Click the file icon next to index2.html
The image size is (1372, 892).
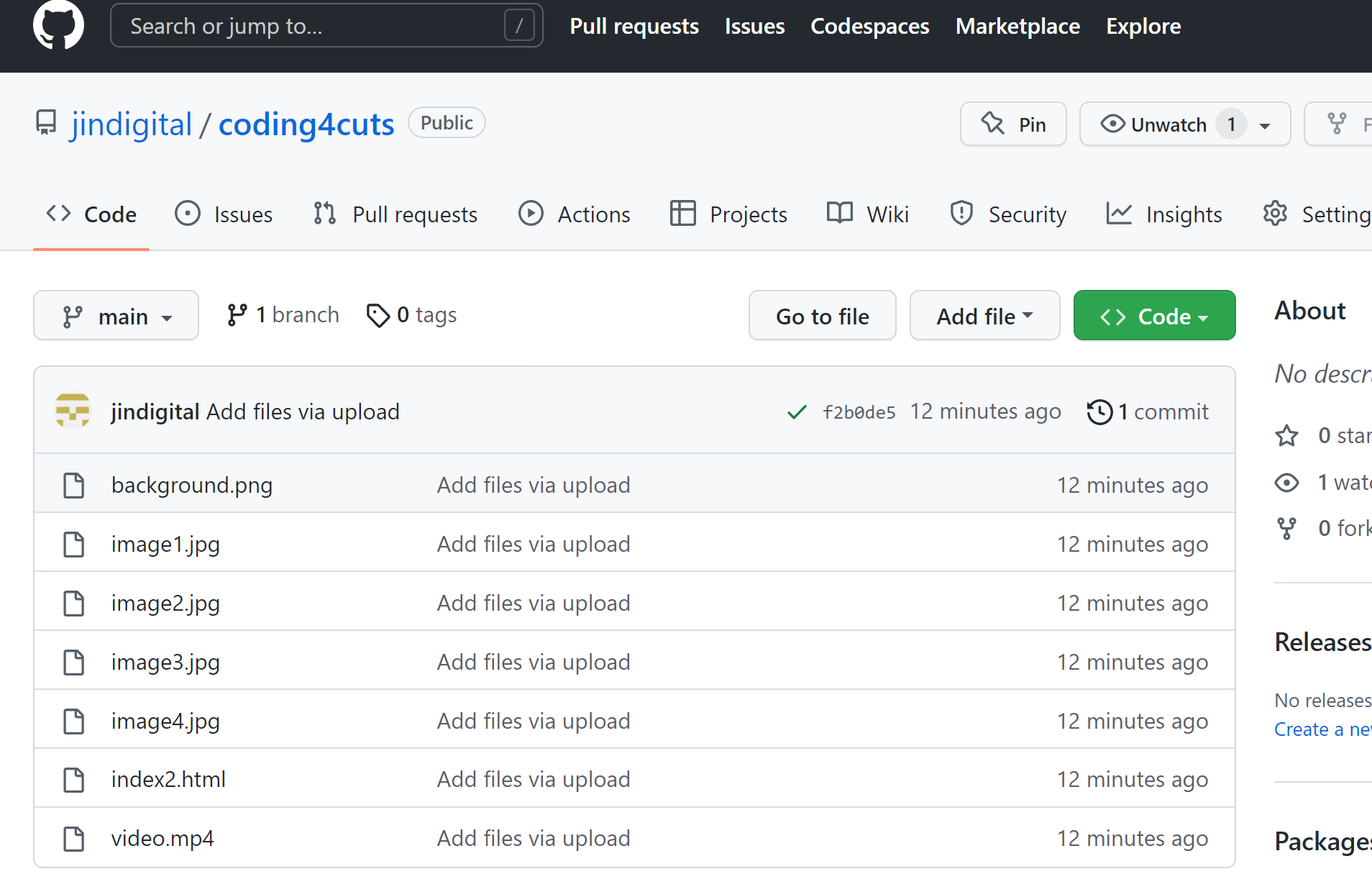click(x=73, y=780)
